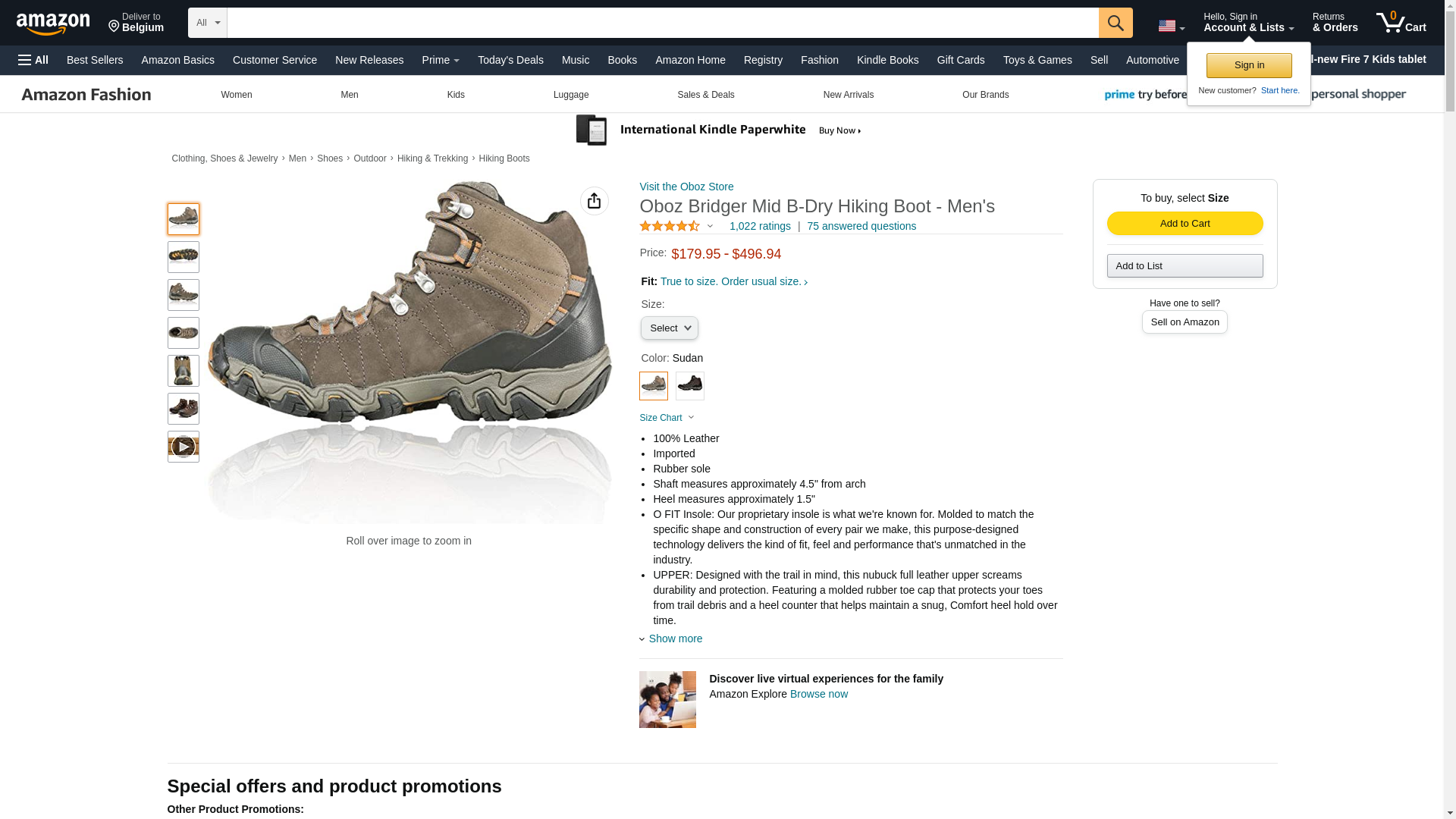Click the star rating popover
The height and width of the screenshot is (819, 1456).
676,226
